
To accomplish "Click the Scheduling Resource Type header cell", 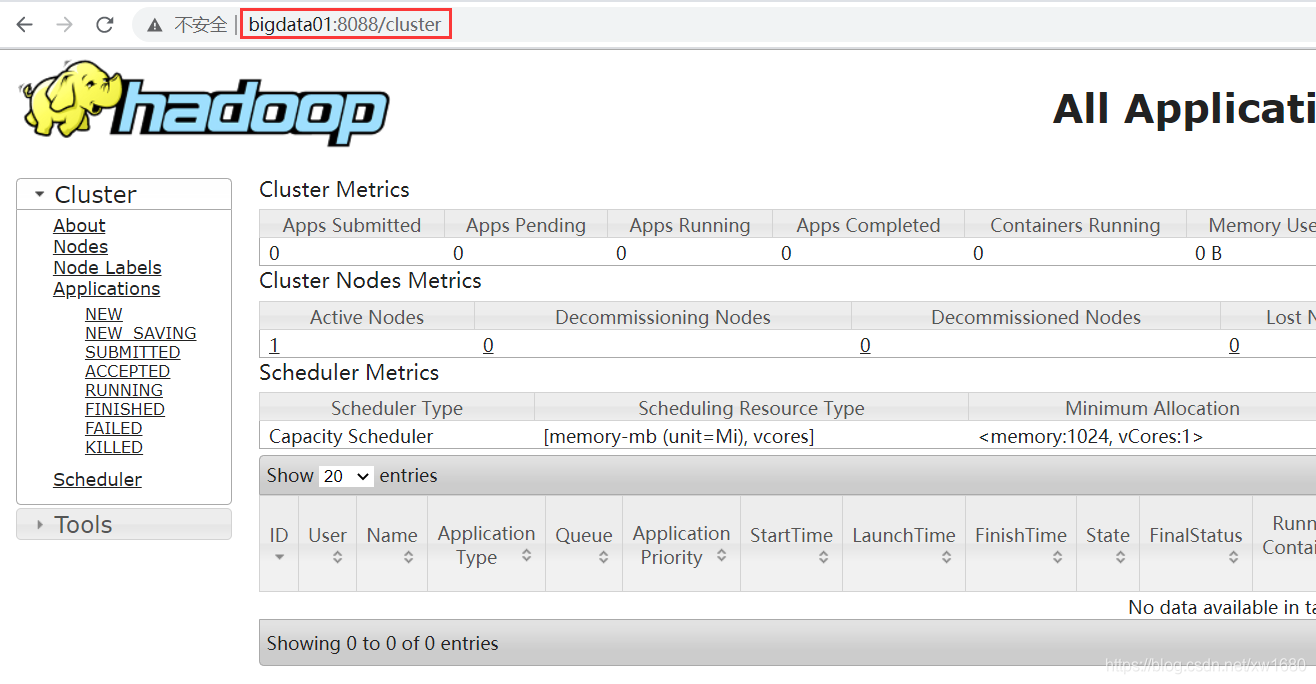I will pos(751,408).
